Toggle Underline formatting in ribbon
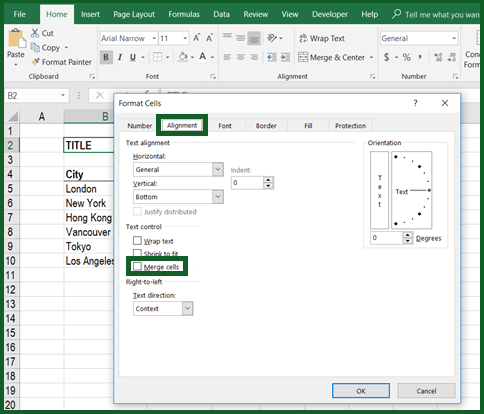This screenshot has width=484, height=414. (x=133, y=57)
